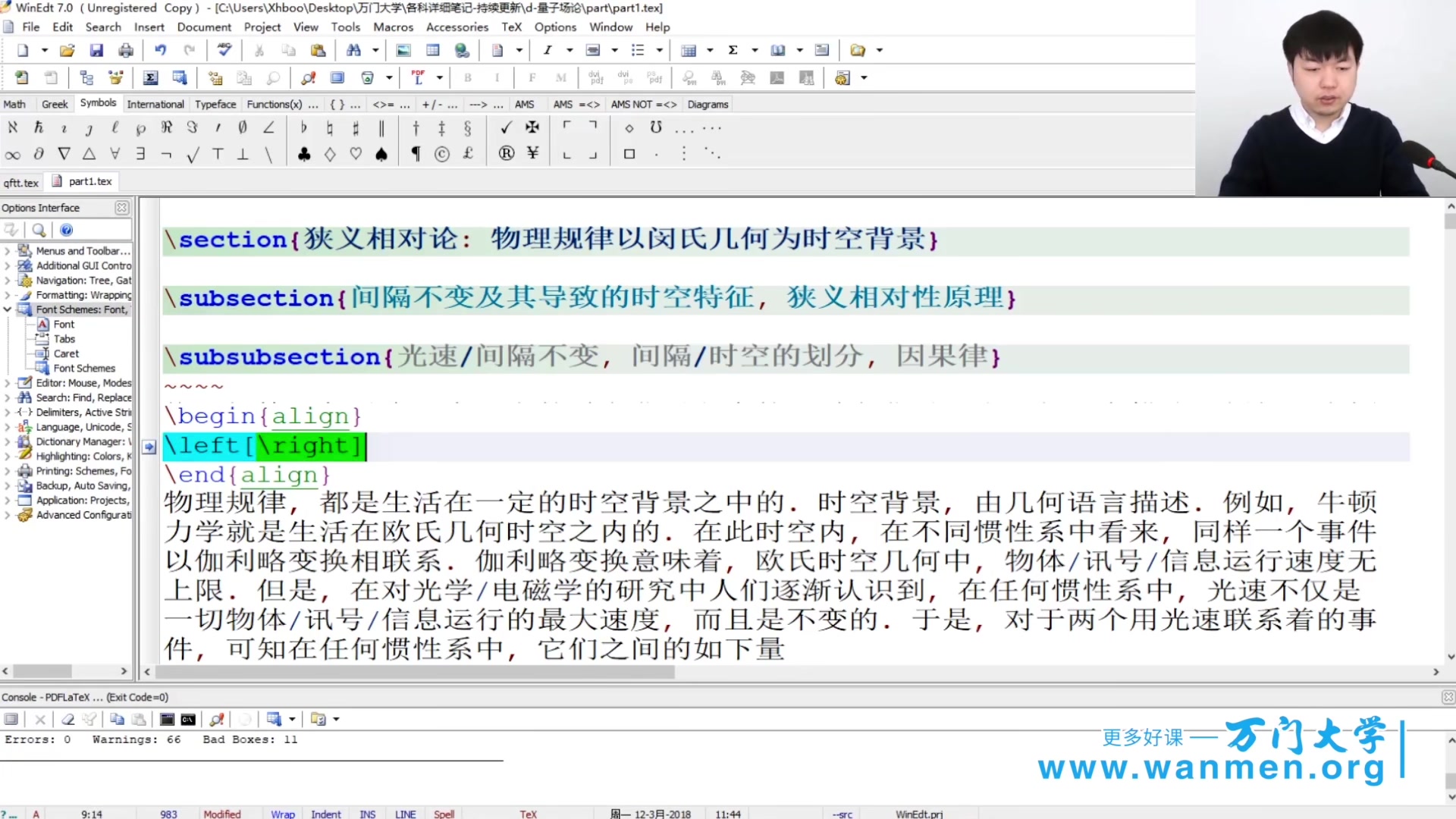Click the spell check ABC icon
The width and height of the screenshot is (1456, 819).
tap(224, 51)
